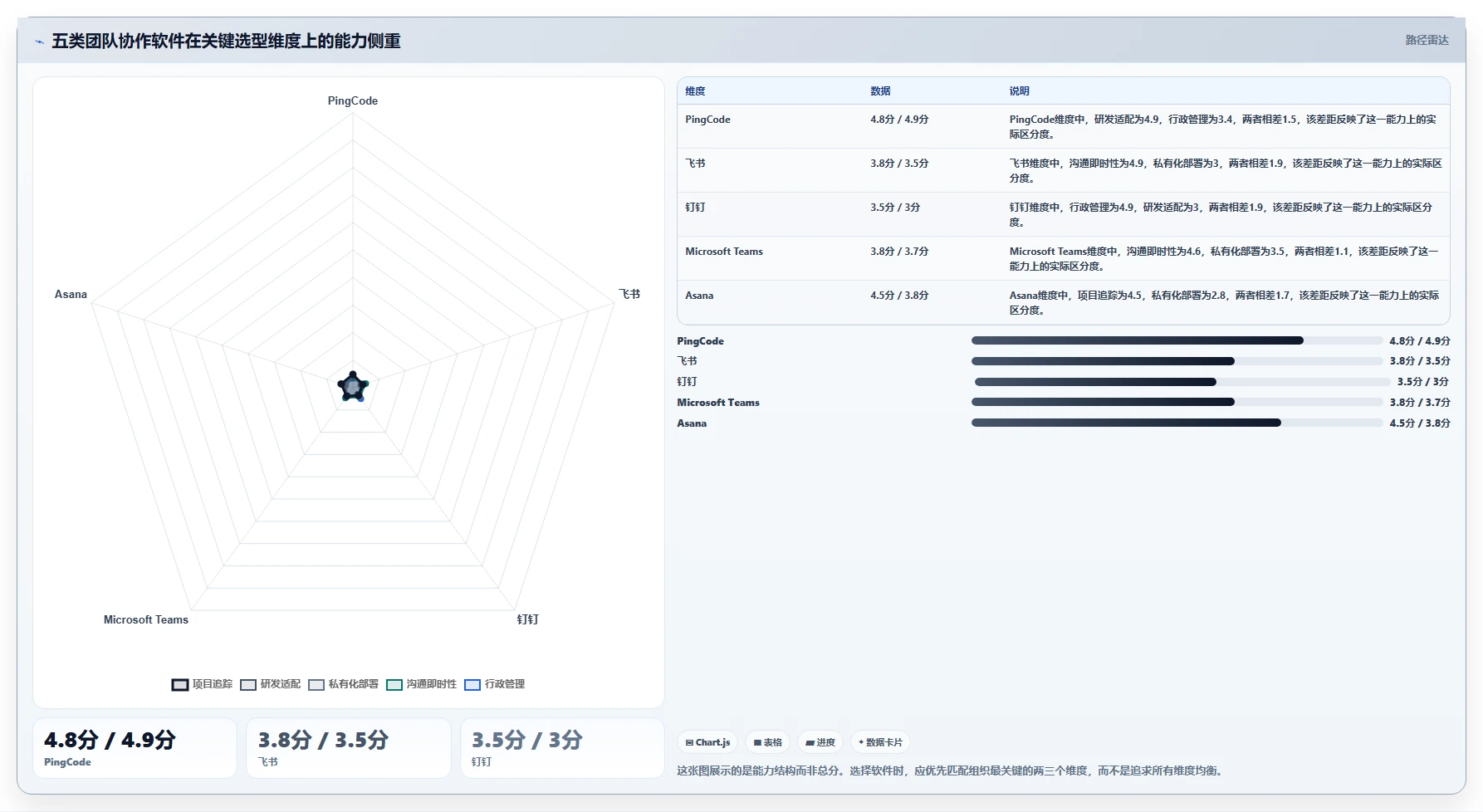Click the Asana progress bar

pos(1177,423)
